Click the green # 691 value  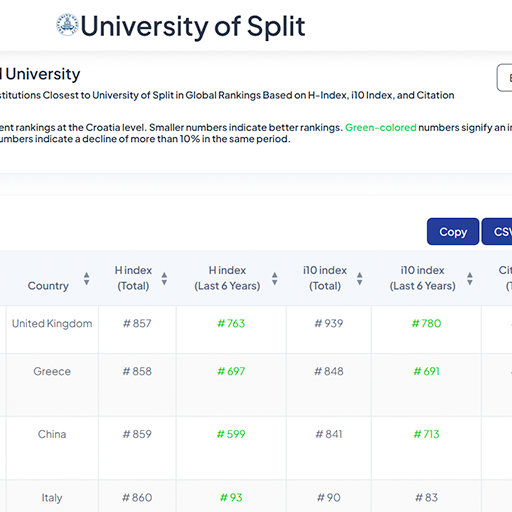(426, 371)
